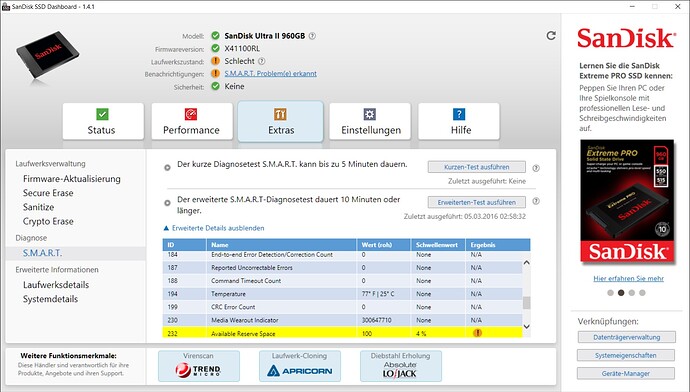Open the Einstellungen tab

click(x=370, y=121)
